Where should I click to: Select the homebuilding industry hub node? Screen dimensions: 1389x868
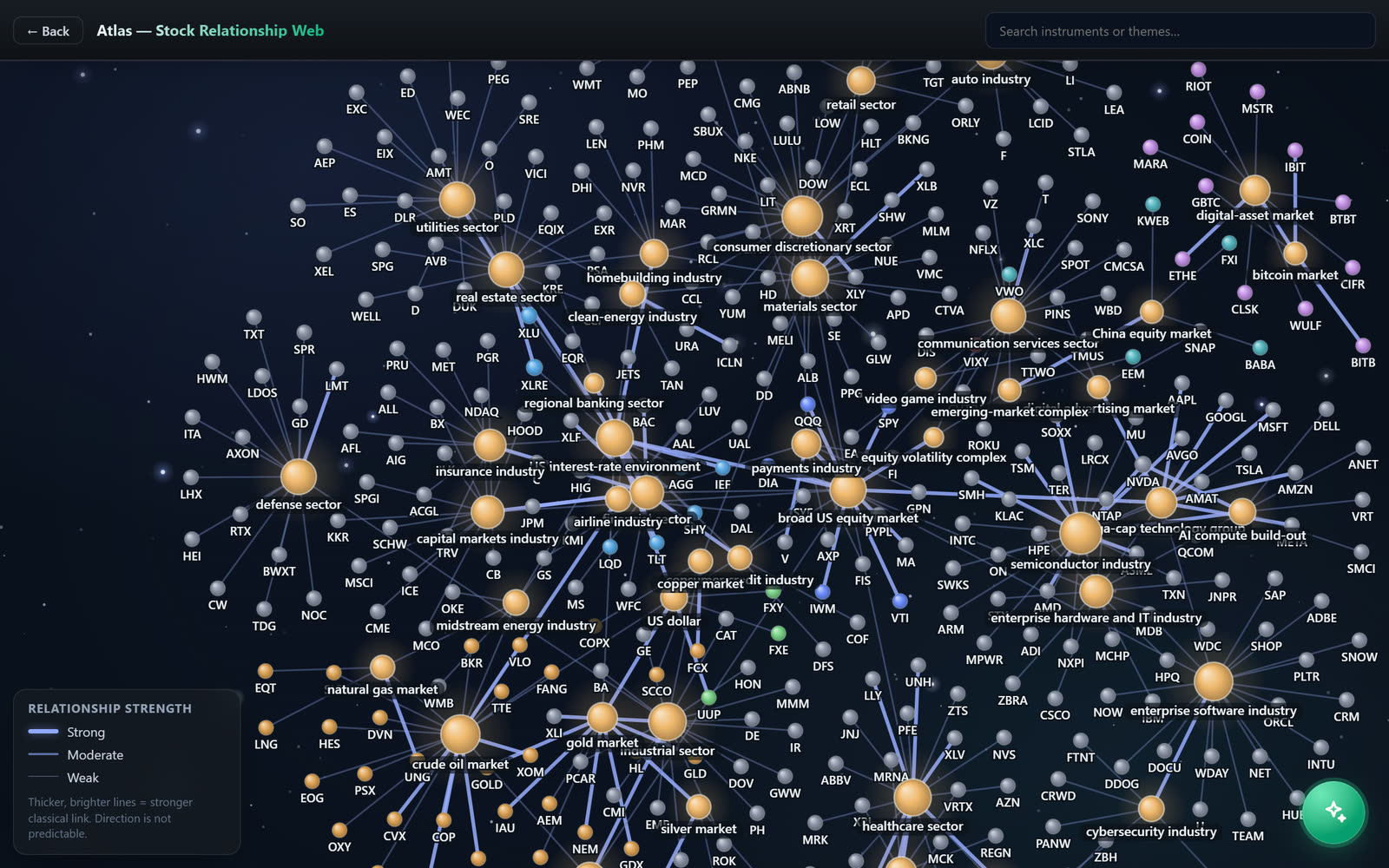pyautogui.click(x=654, y=253)
